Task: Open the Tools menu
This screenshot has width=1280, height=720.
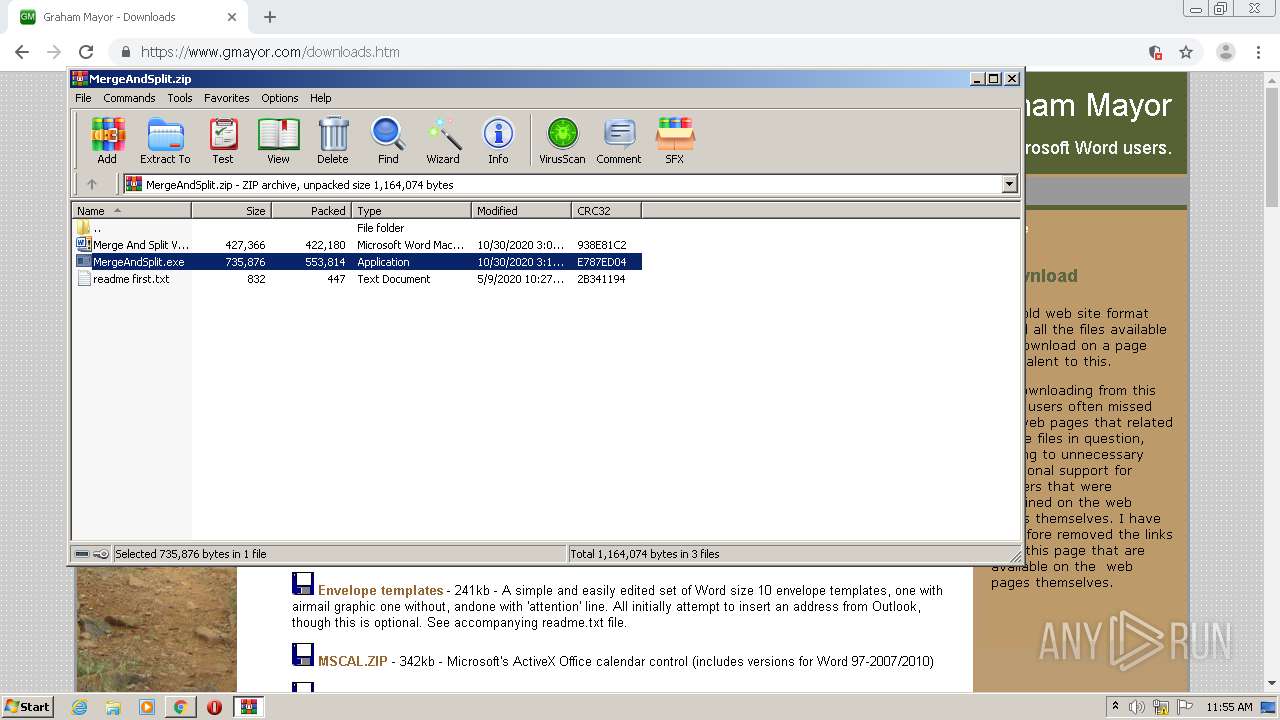Action: pos(180,98)
